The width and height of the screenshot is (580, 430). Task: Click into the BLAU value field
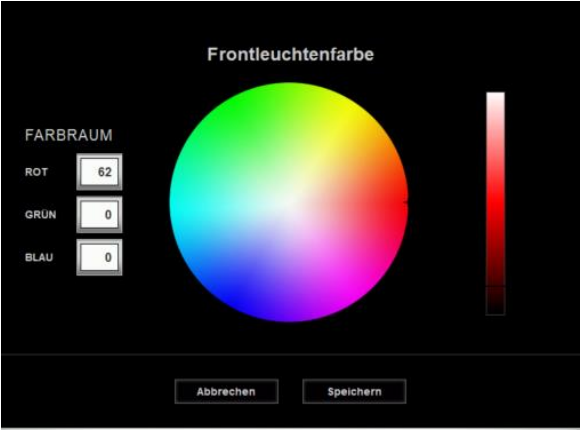(99, 257)
